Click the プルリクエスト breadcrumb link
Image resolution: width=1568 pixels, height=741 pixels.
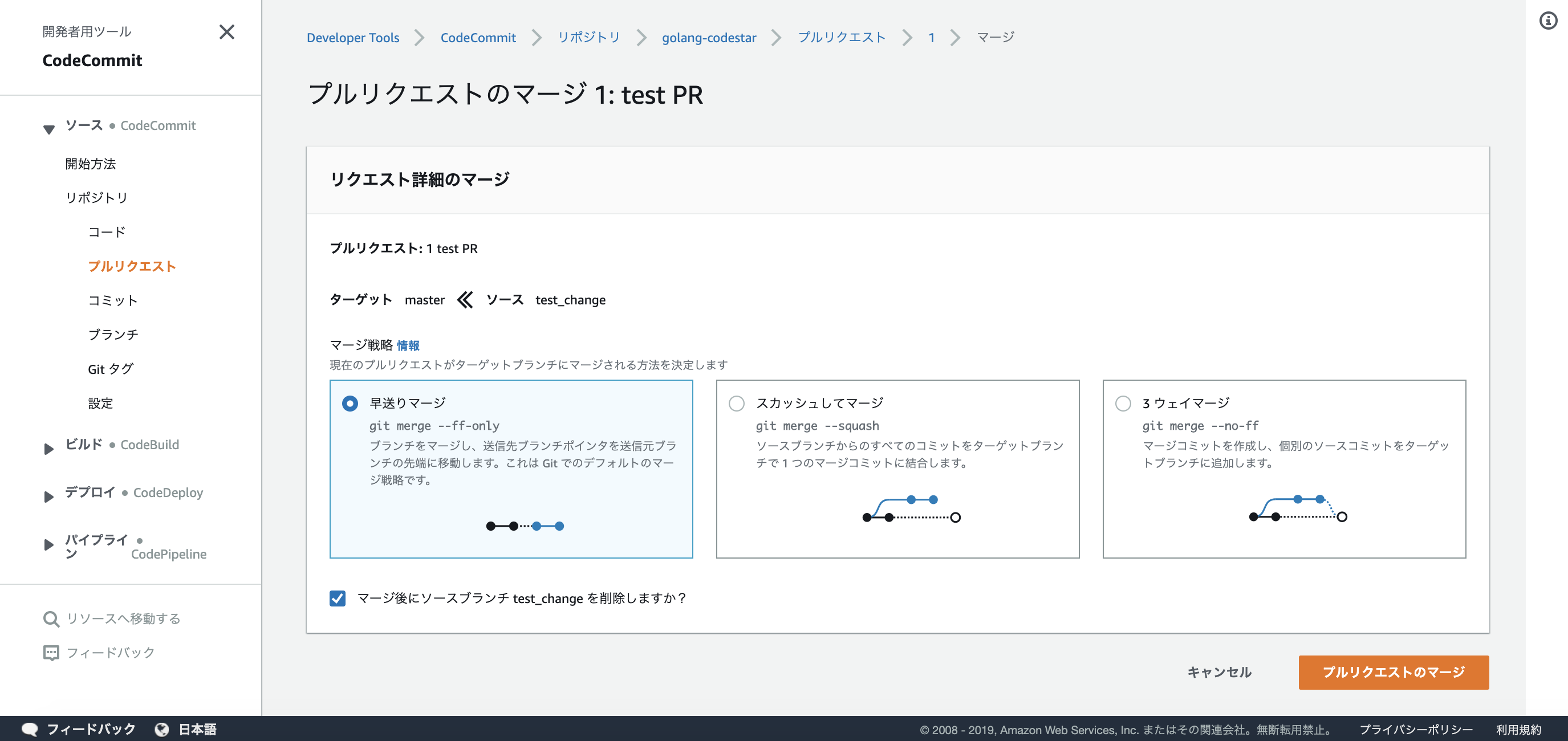[842, 37]
